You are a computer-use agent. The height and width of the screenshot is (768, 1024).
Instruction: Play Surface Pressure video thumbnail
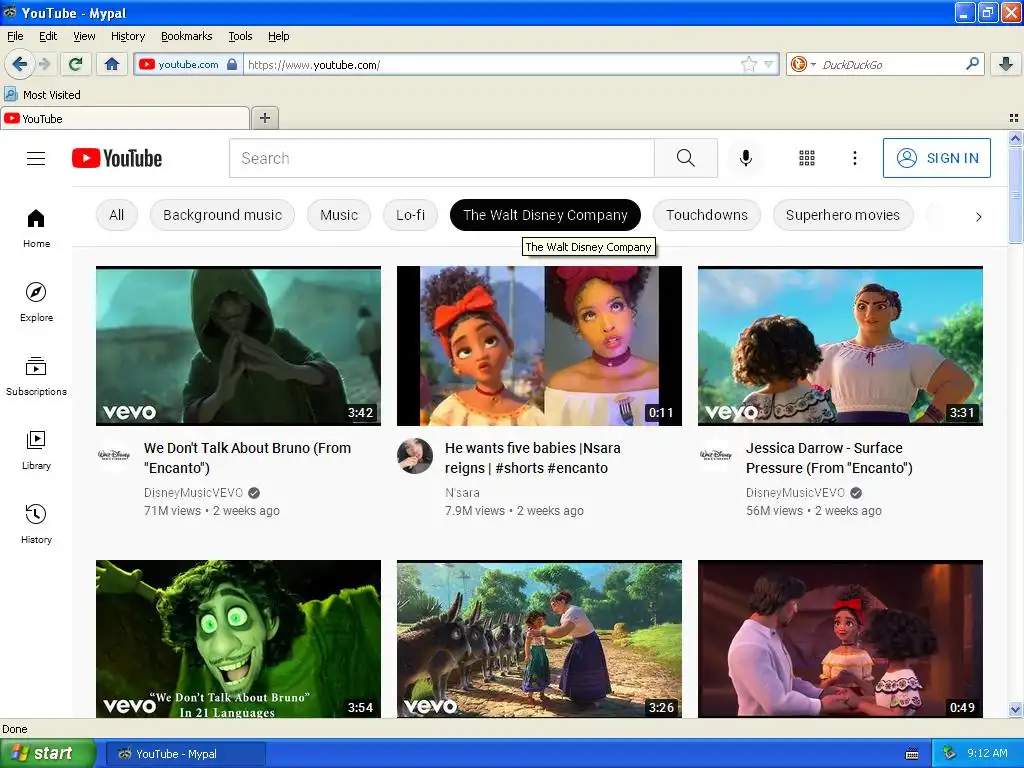pyautogui.click(x=840, y=346)
